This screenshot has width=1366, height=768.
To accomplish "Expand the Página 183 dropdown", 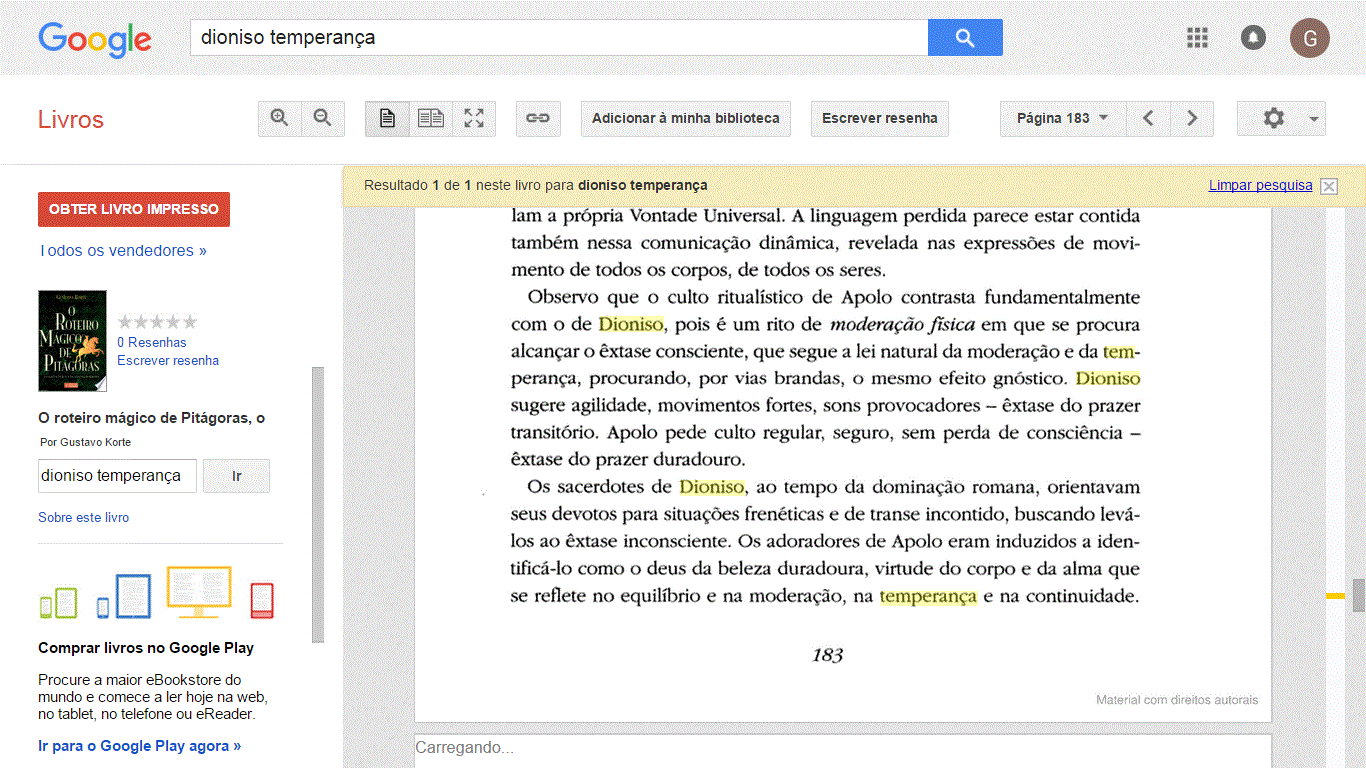I will [x=1062, y=118].
